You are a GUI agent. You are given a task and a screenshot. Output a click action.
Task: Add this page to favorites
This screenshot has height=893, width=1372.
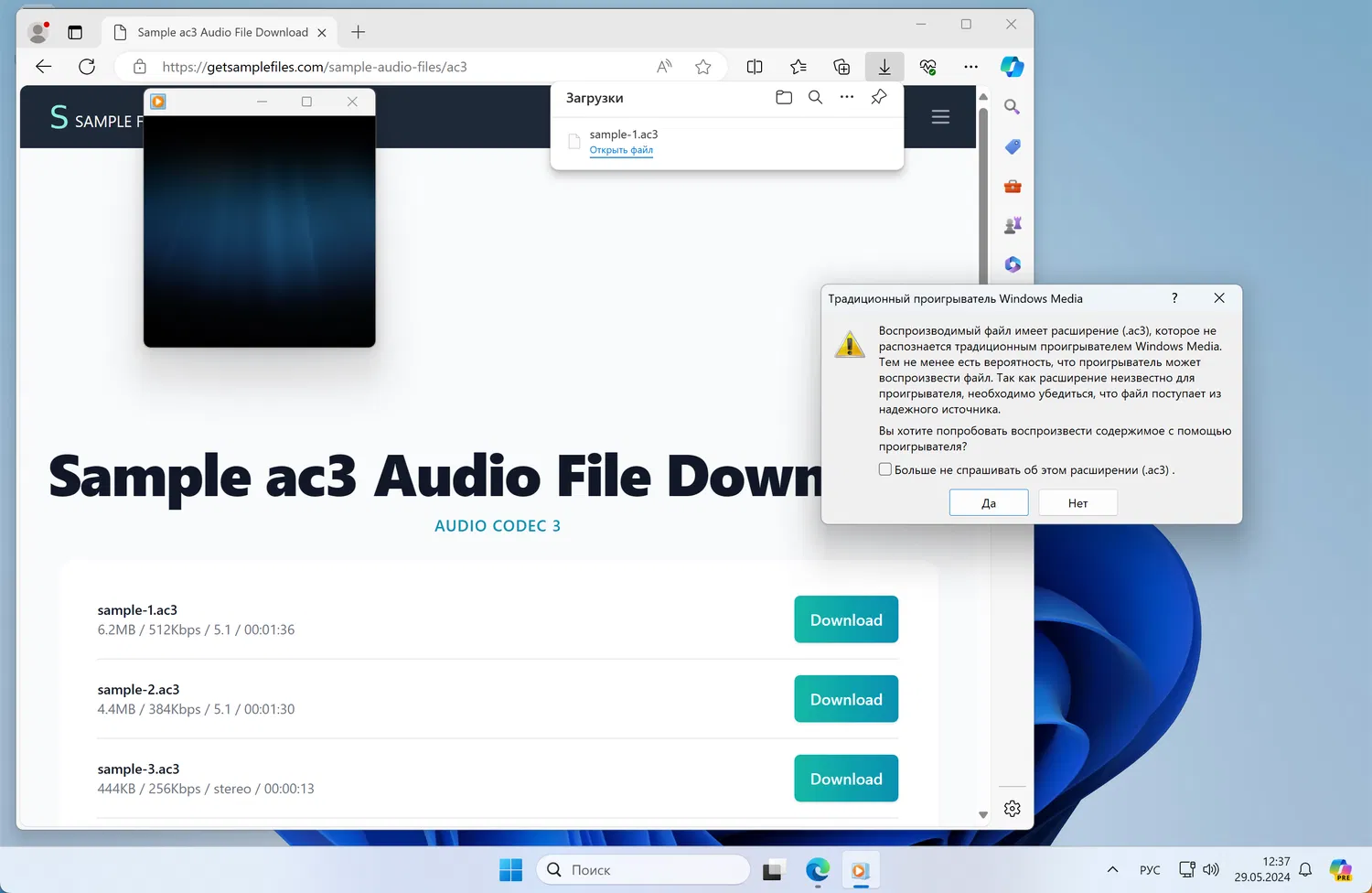702,67
